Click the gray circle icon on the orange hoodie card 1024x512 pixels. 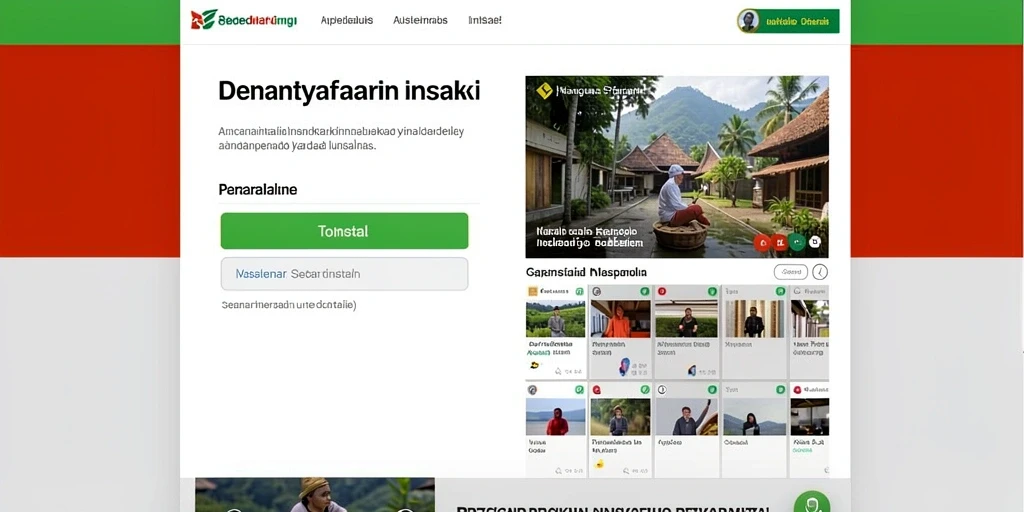tap(597, 291)
